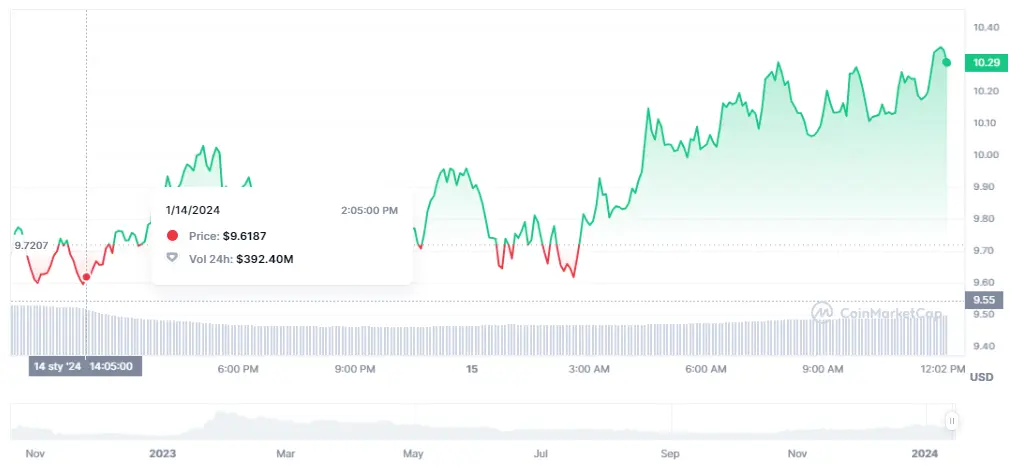
Task: Click the Vol 24h shield icon
Action: point(172,258)
